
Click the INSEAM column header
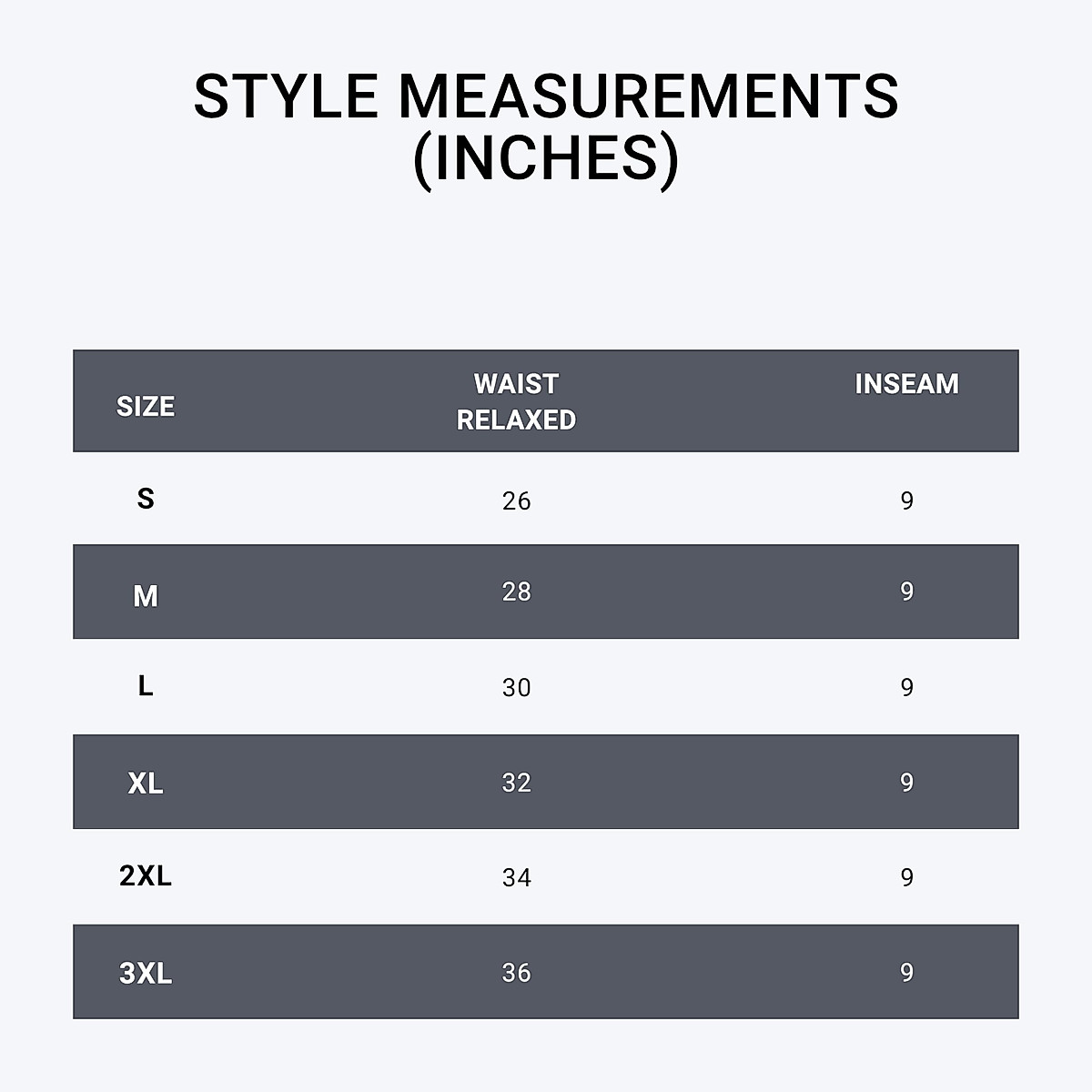[906, 384]
